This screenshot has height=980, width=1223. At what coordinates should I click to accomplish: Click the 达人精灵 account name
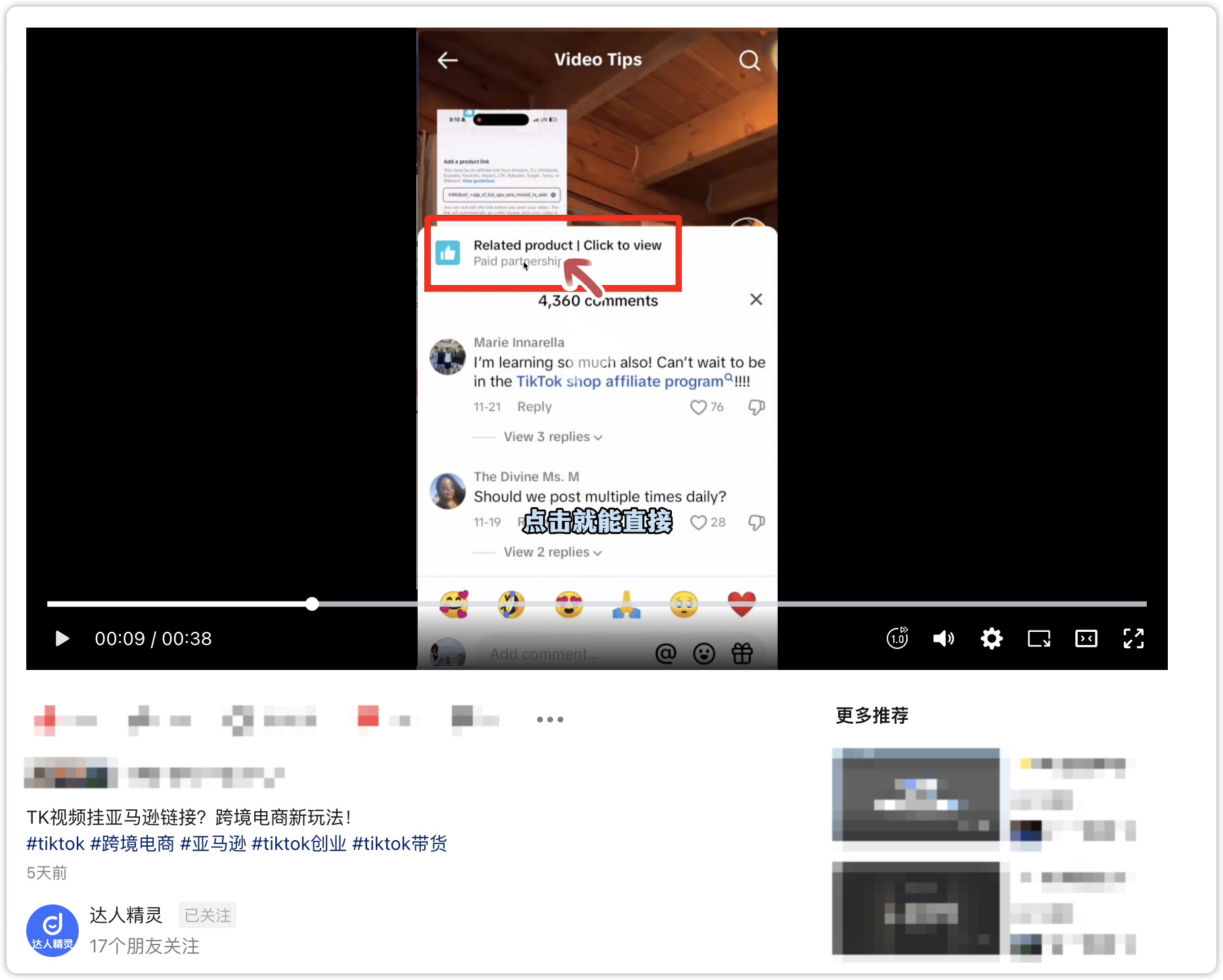pyautogui.click(x=126, y=915)
